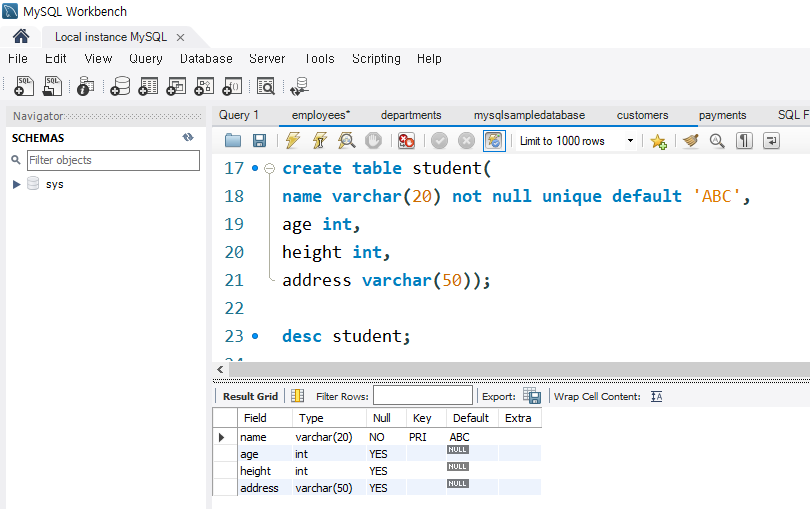Reconnect to DBMS icon

300,86
